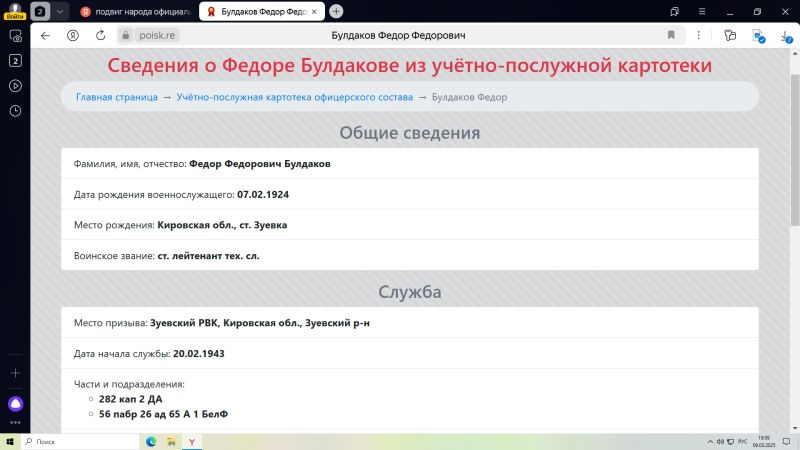Show site security lock info
Image resolution: width=800 pixels, height=450 pixels.
point(126,35)
